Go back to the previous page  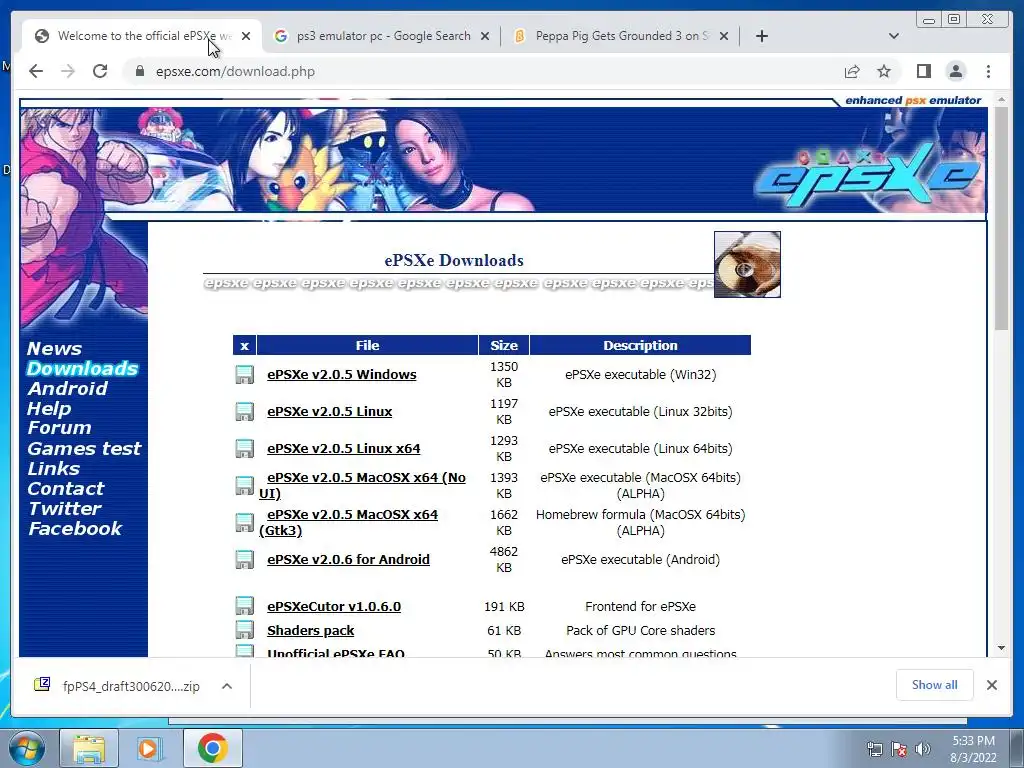tap(36, 71)
